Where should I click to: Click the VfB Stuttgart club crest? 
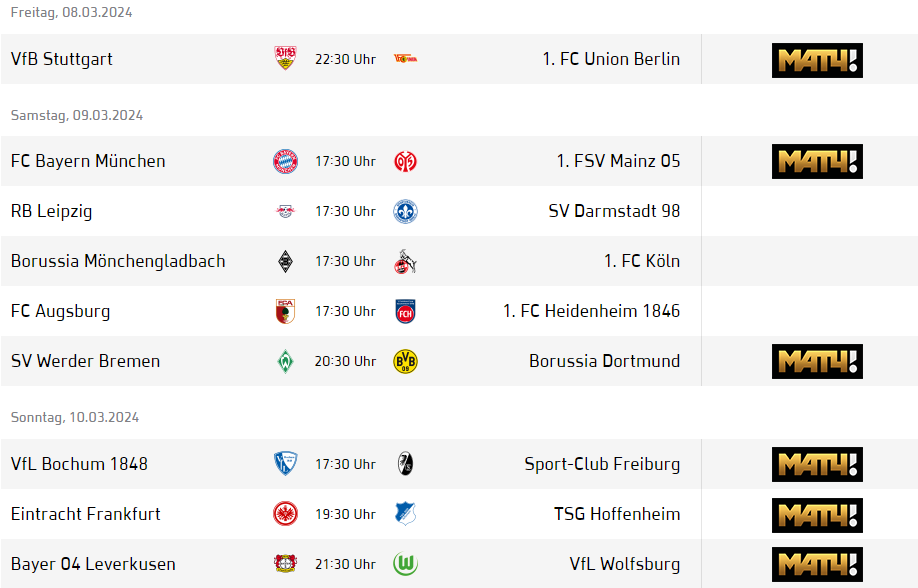click(x=286, y=59)
